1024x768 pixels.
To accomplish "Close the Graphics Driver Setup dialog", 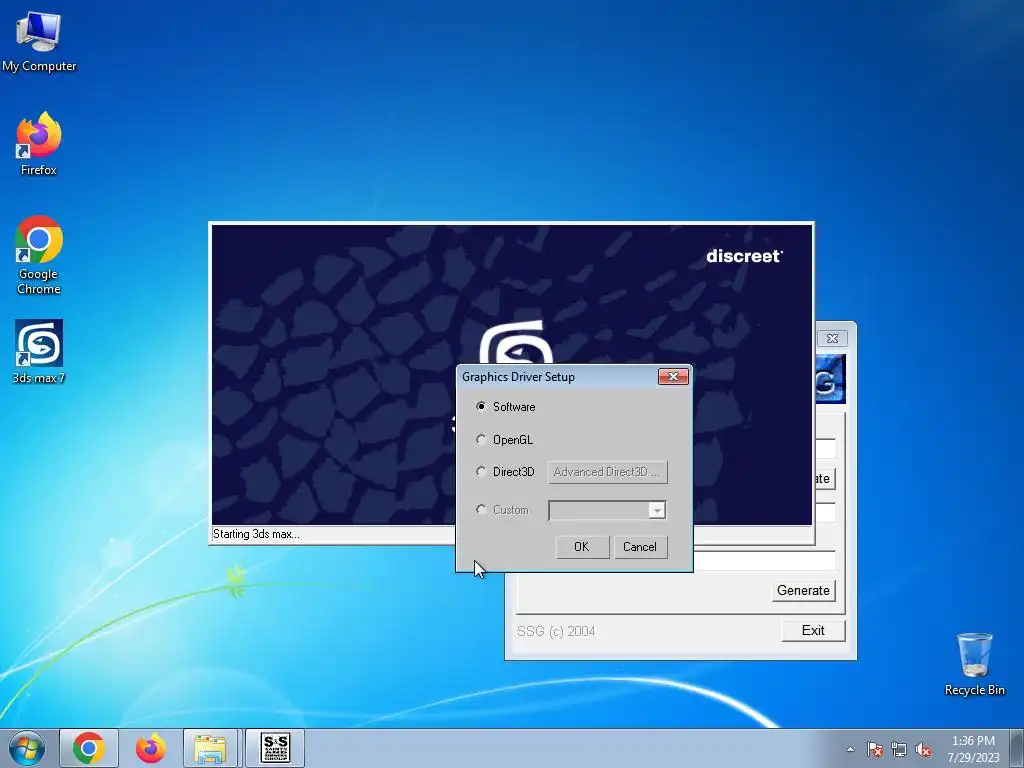I will [x=673, y=376].
